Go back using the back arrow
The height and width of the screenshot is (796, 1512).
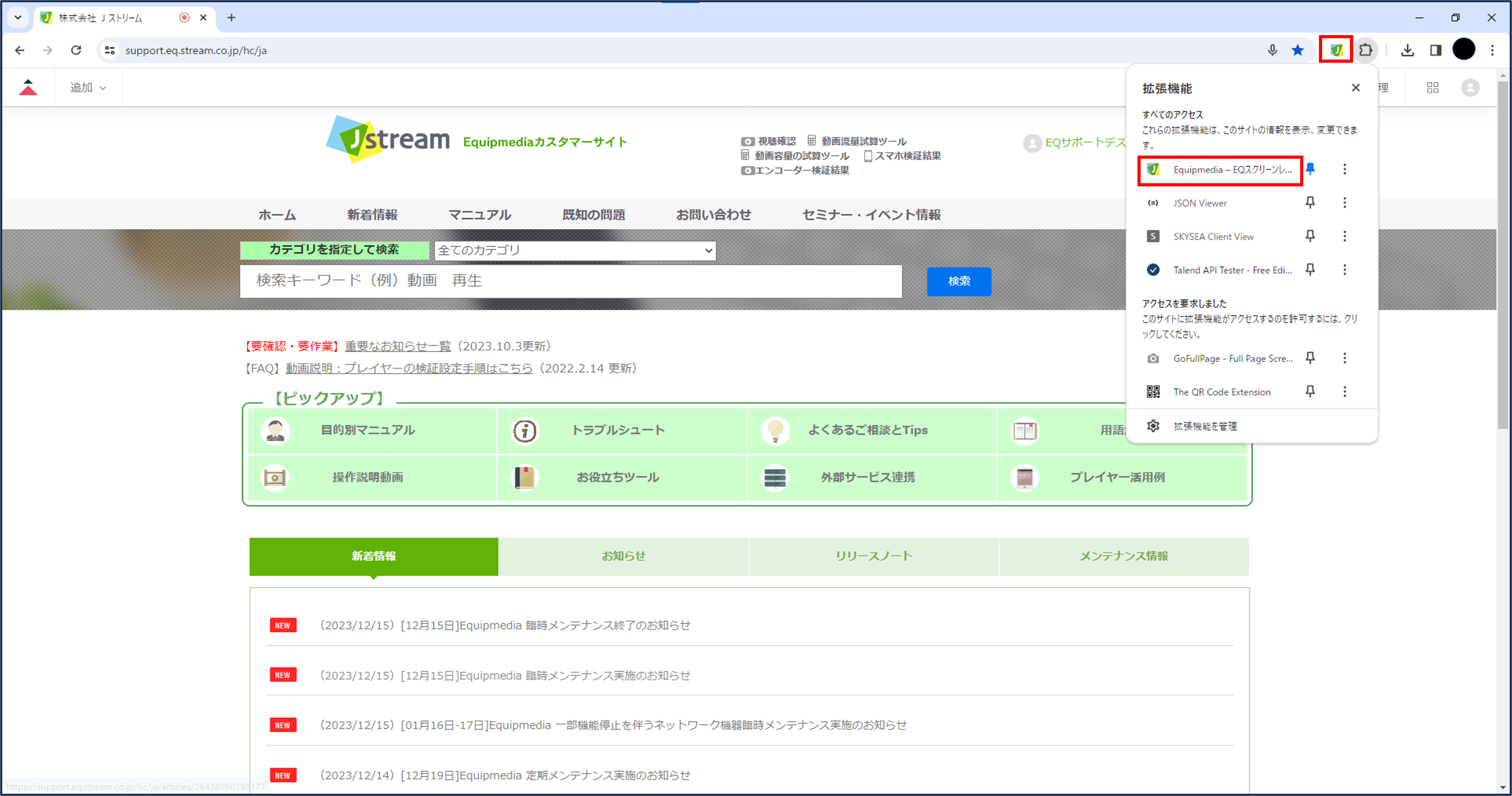19,51
